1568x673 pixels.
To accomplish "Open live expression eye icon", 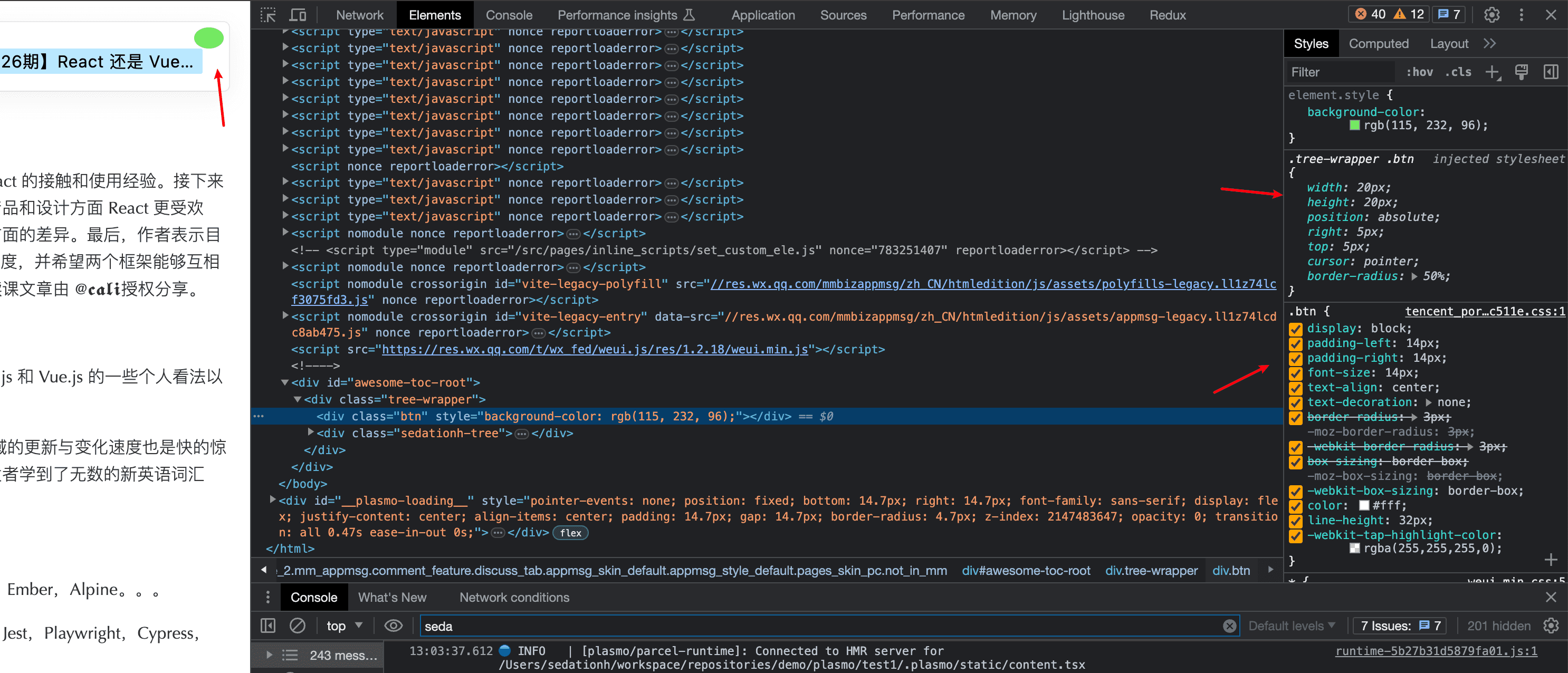I will tap(393, 626).
